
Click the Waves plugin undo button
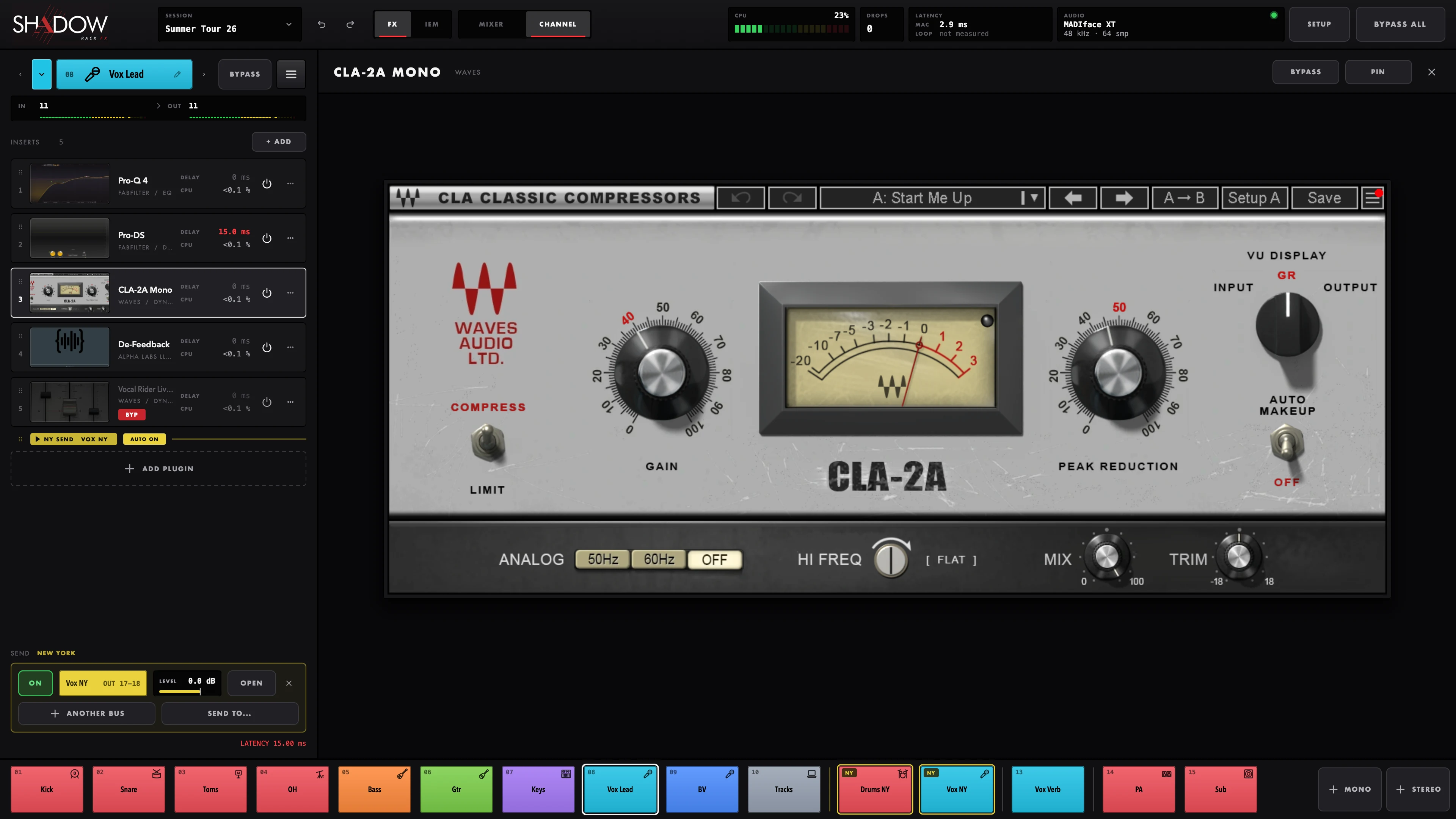coord(741,198)
